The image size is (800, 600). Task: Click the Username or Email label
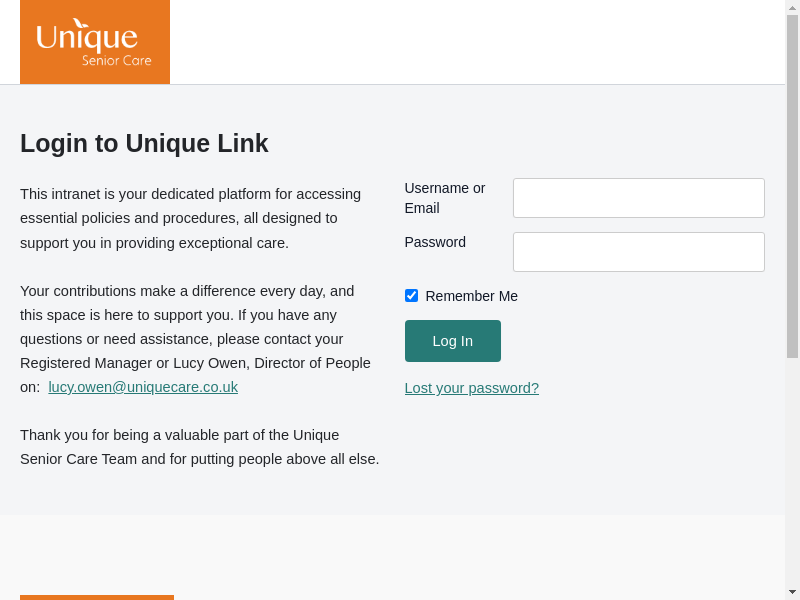444,198
